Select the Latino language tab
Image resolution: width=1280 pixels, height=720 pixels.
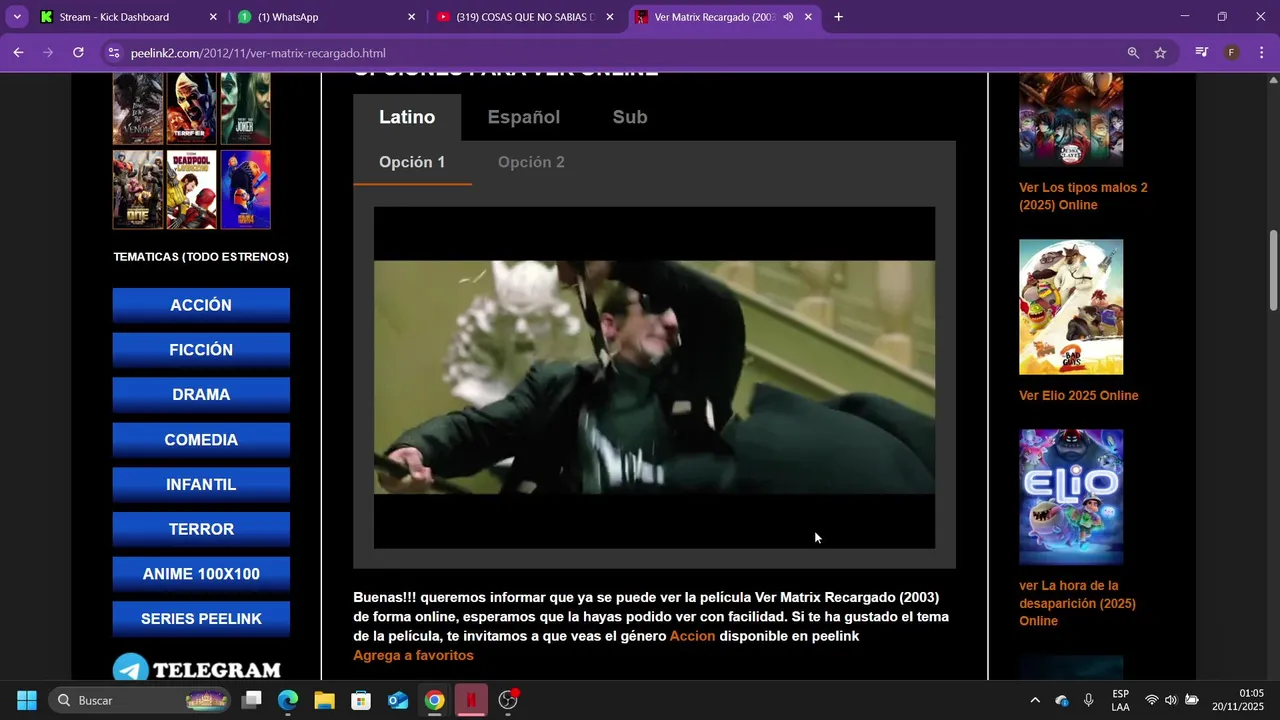(407, 117)
